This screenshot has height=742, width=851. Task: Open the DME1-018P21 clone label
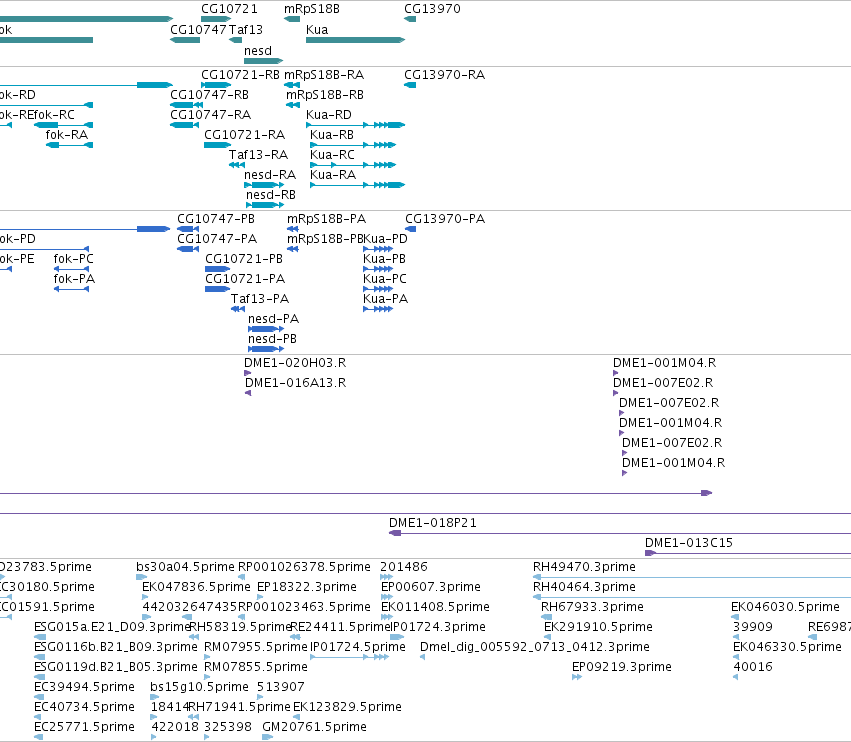(x=433, y=523)
